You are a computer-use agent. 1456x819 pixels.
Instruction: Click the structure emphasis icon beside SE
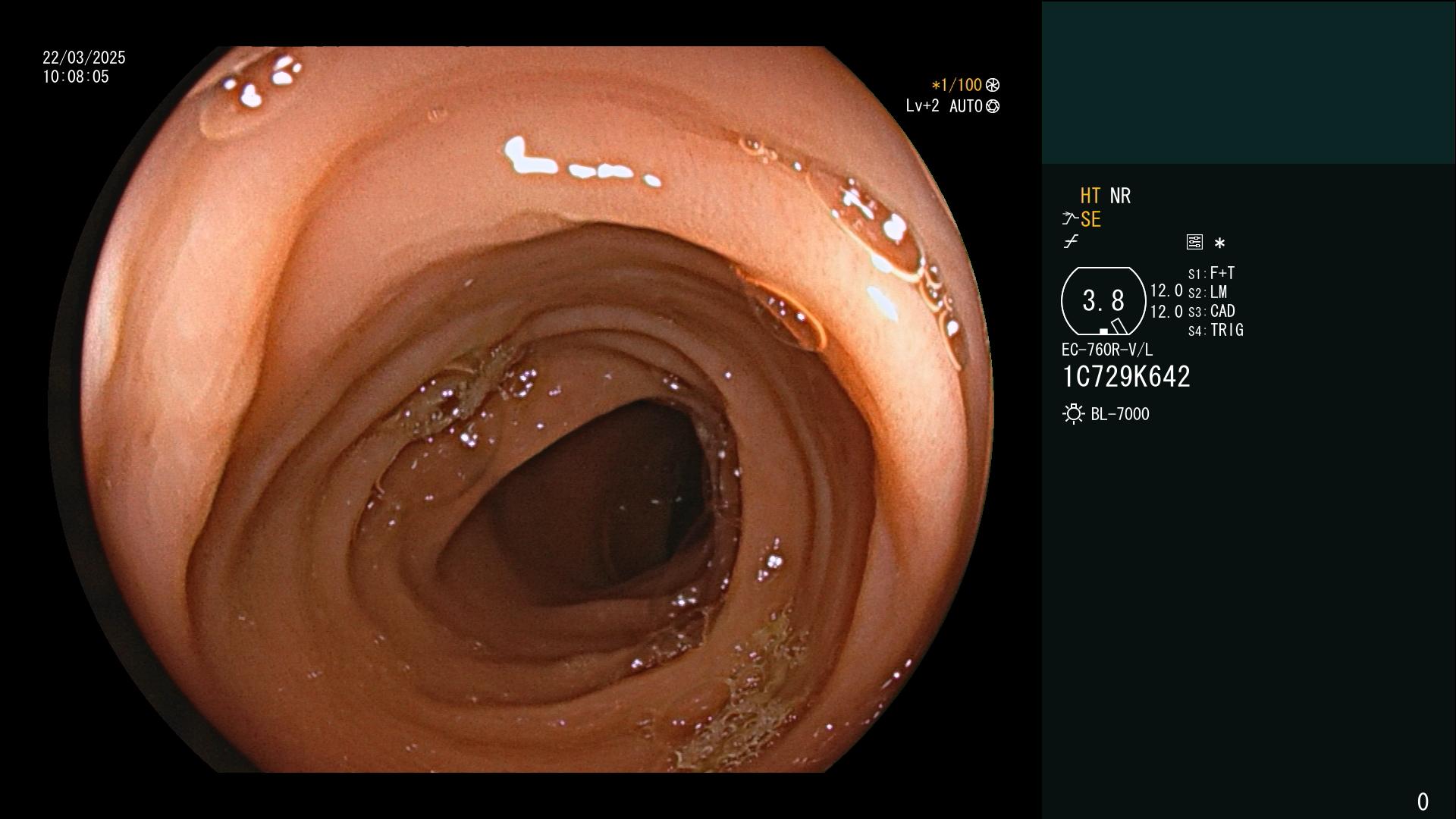pyautogui.click(x=1070, y=219)
